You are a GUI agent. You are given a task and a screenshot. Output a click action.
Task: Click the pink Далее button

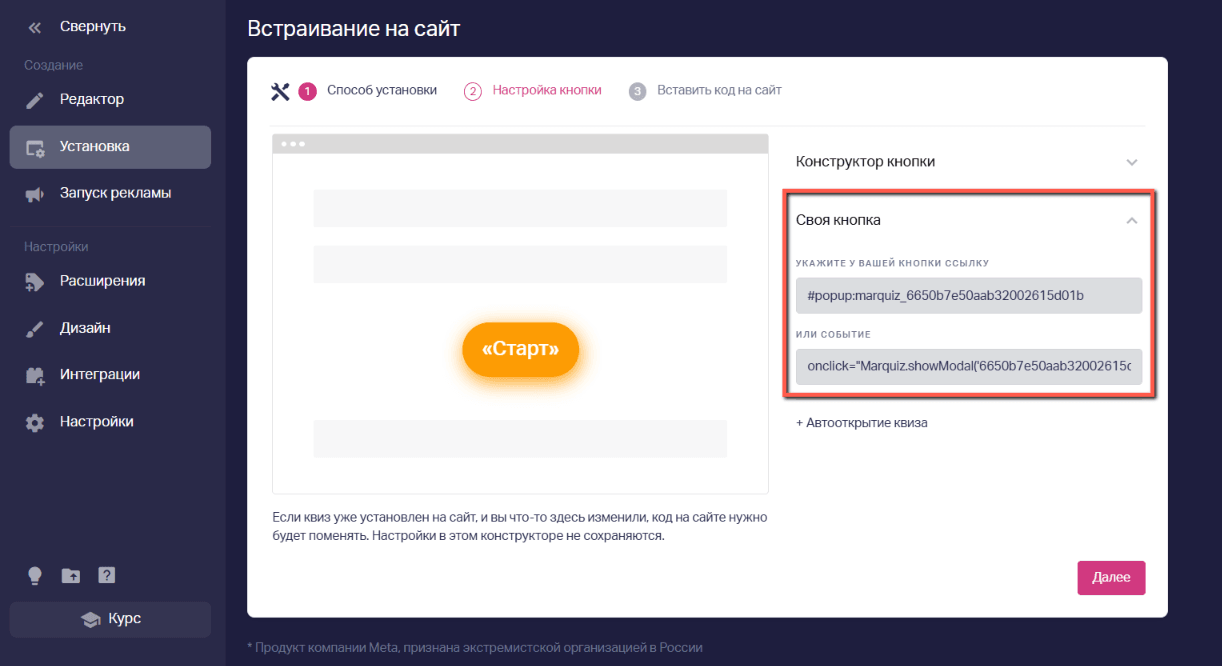pyautogui.click(x=1111, y=578)
